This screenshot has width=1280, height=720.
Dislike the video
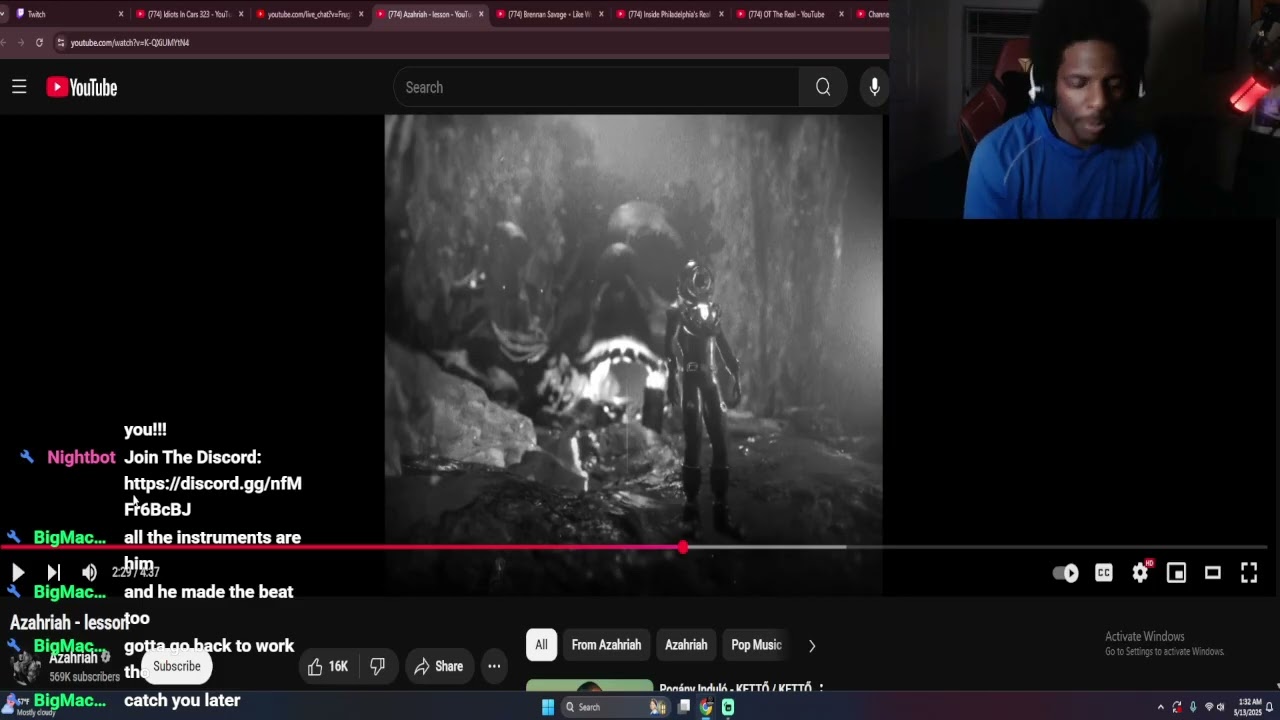377,666
